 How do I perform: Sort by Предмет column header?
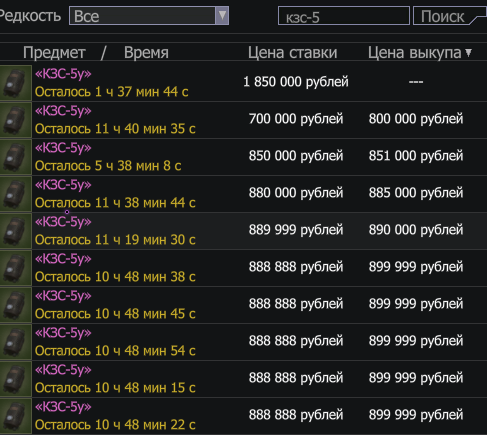tap(54, 53)
